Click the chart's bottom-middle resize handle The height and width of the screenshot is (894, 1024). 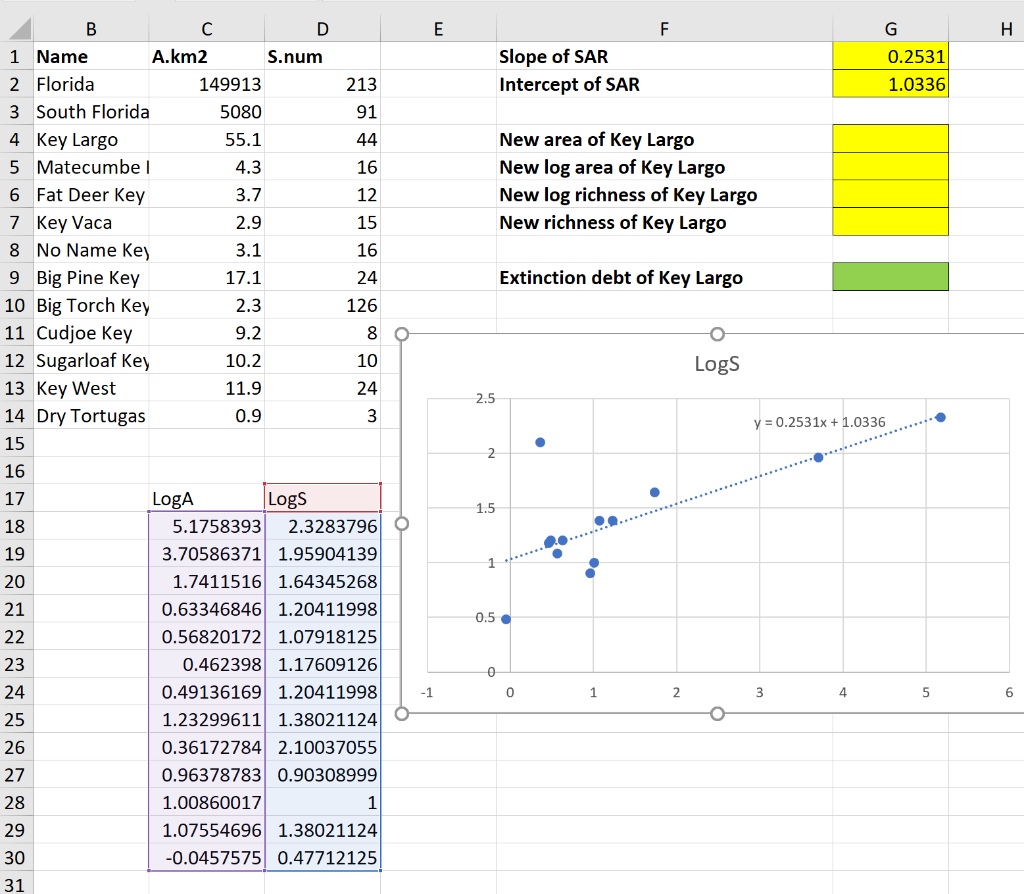point(716,713)
